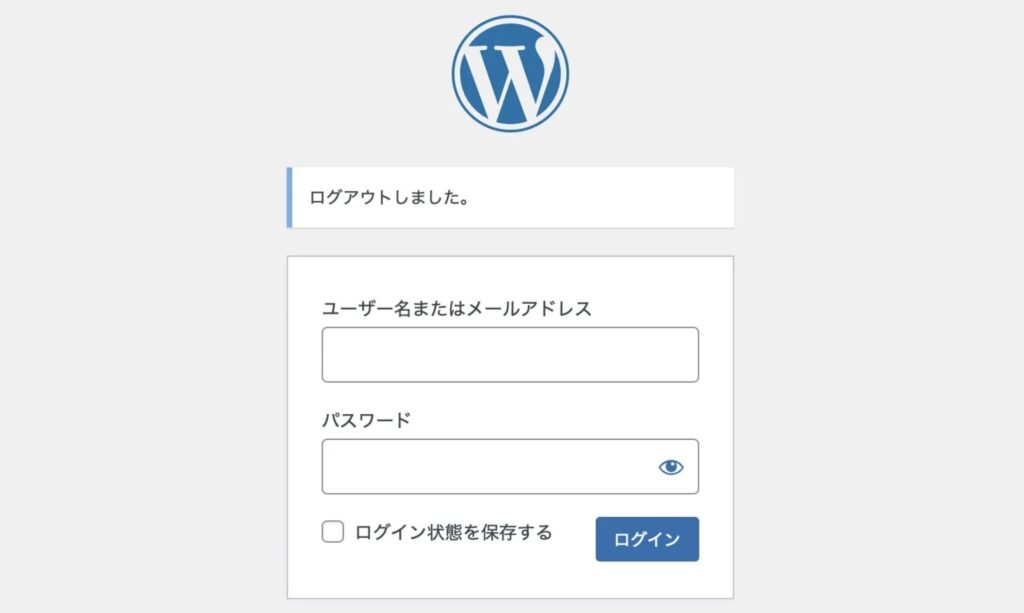1024x613 pixels.
Task: Open WordPress.org via the logo link
Action: tap(510, 72)
